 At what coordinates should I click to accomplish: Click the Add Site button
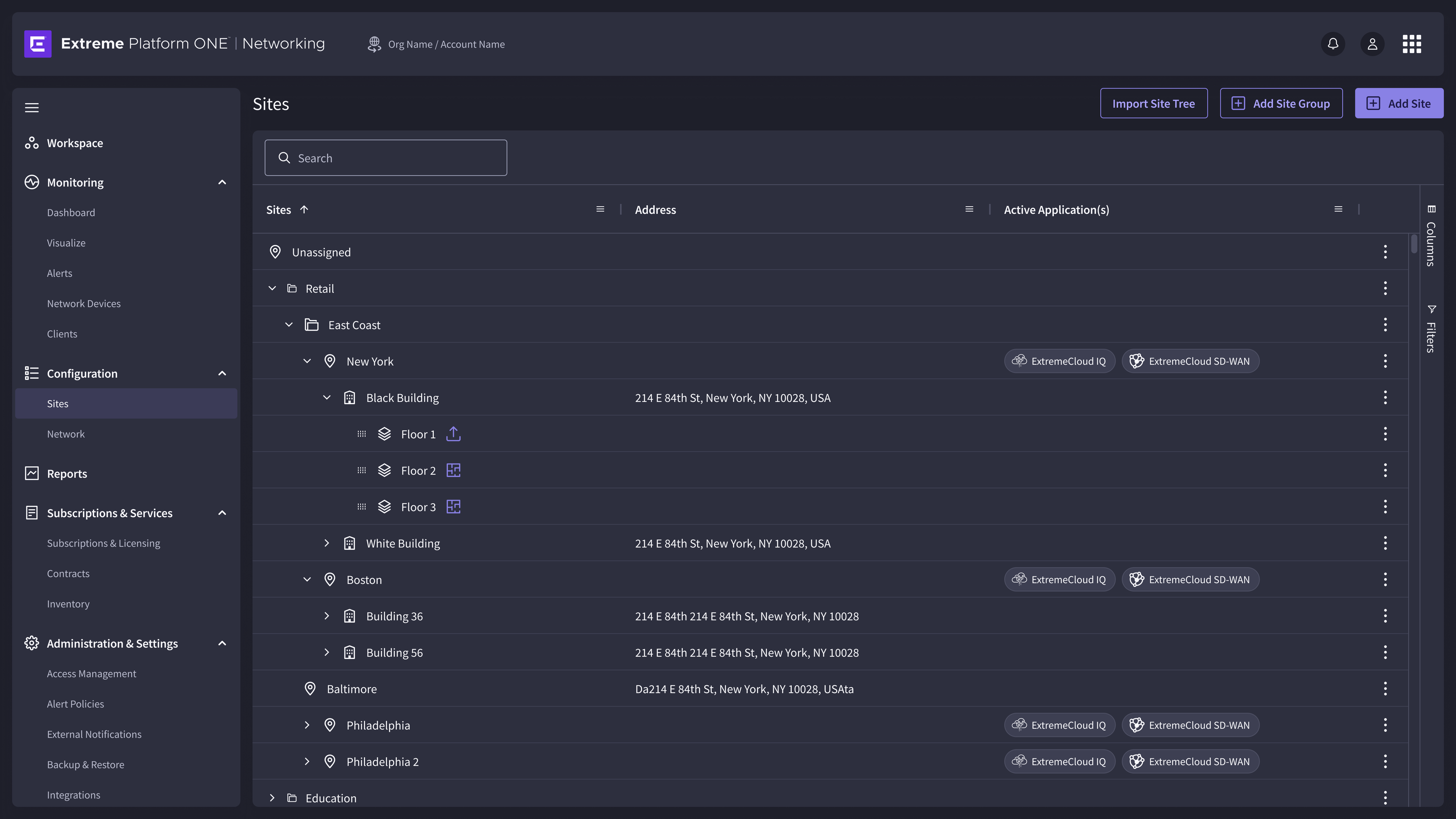(1399, 103)
